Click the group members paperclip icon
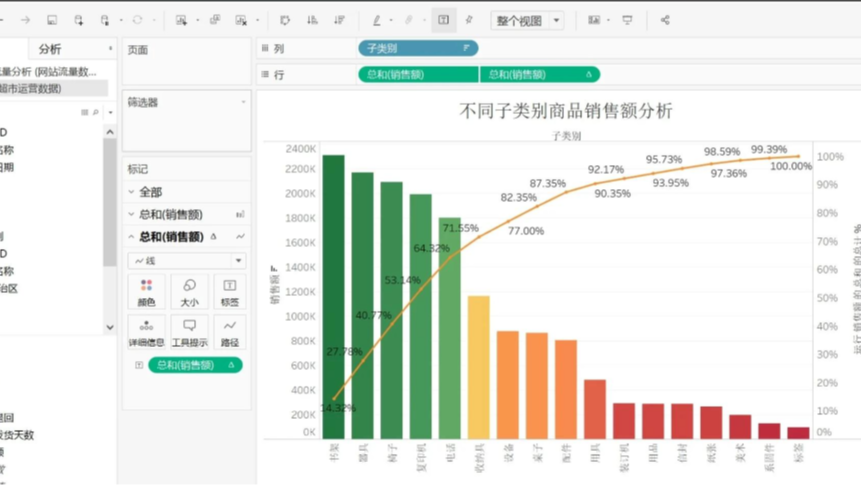The height and width of the screenshot is (485, 861). 409,20
